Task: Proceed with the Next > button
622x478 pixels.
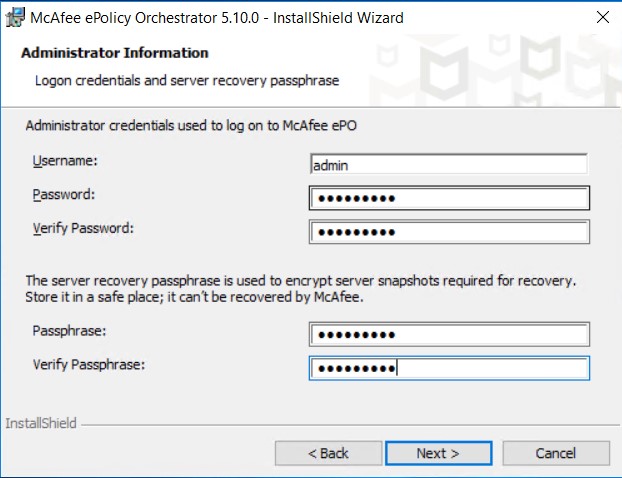Action: [x=438, y=453]
